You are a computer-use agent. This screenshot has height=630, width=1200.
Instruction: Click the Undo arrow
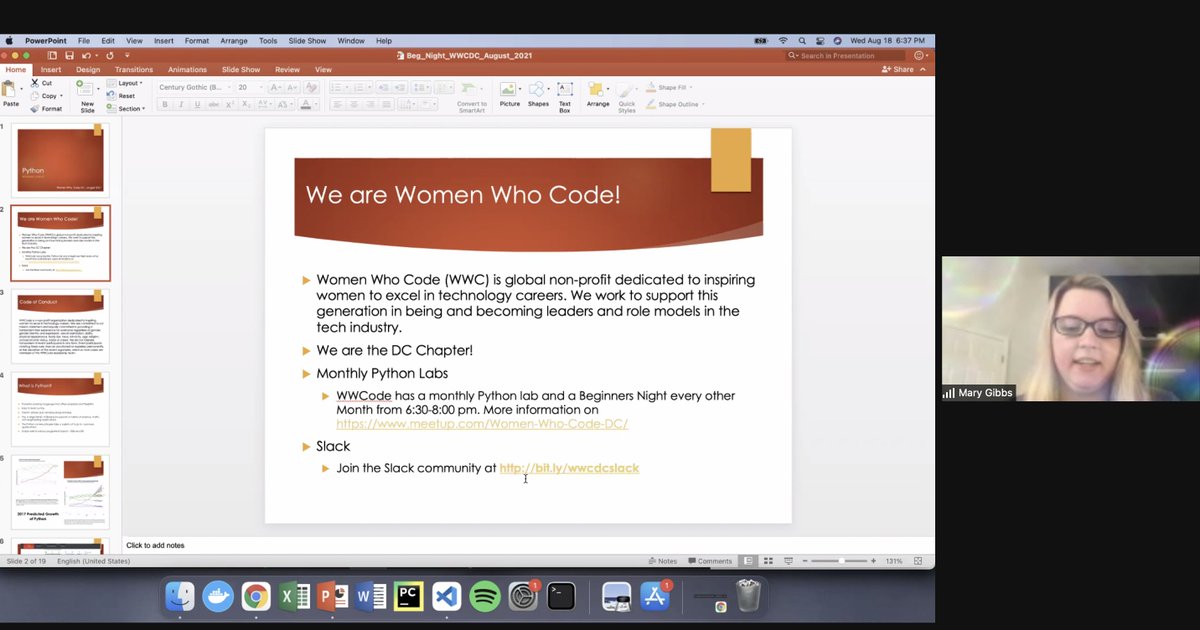pyautogui.click(x=88, y=55)
